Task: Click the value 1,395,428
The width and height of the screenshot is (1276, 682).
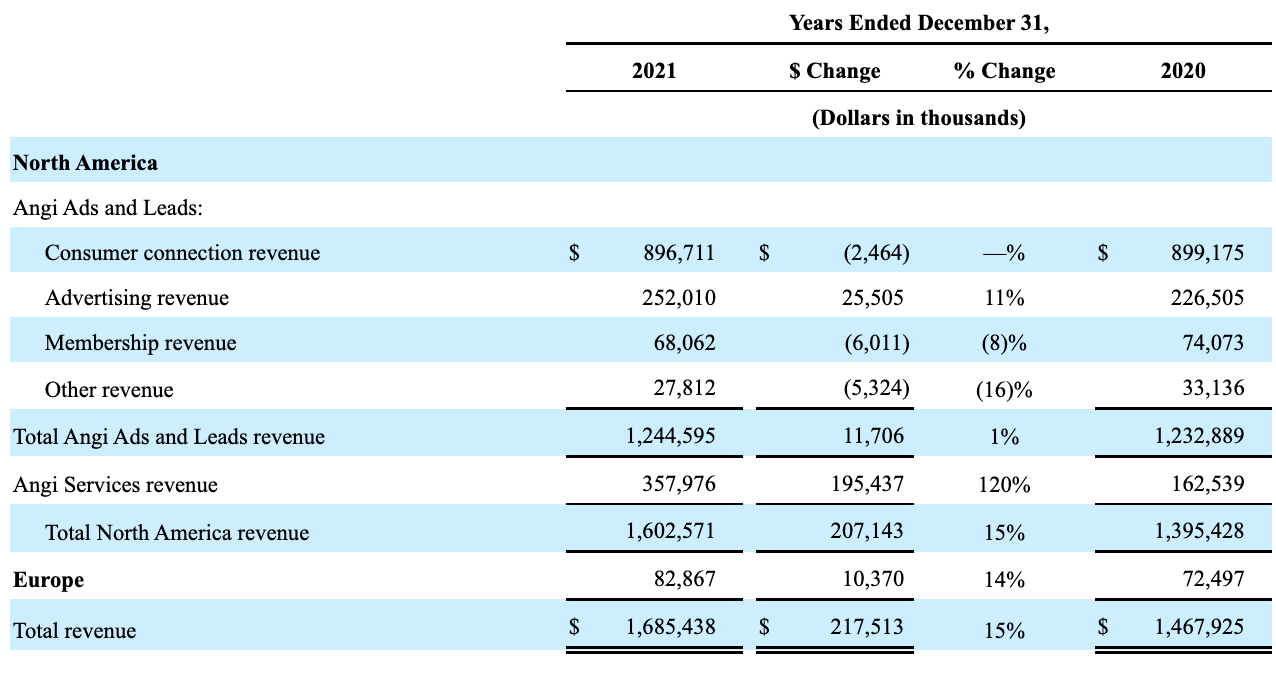Action: pos(1200,531)
